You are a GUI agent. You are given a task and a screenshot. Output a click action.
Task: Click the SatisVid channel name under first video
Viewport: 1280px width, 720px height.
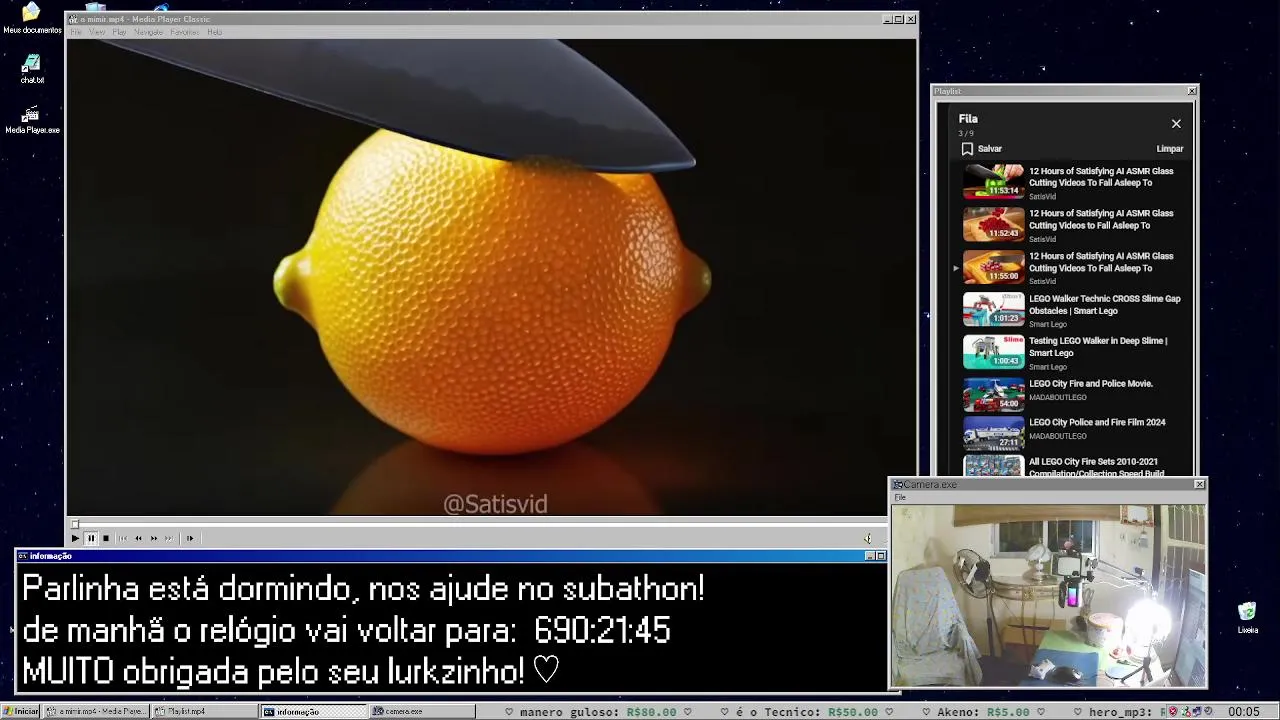[1042, 197]
